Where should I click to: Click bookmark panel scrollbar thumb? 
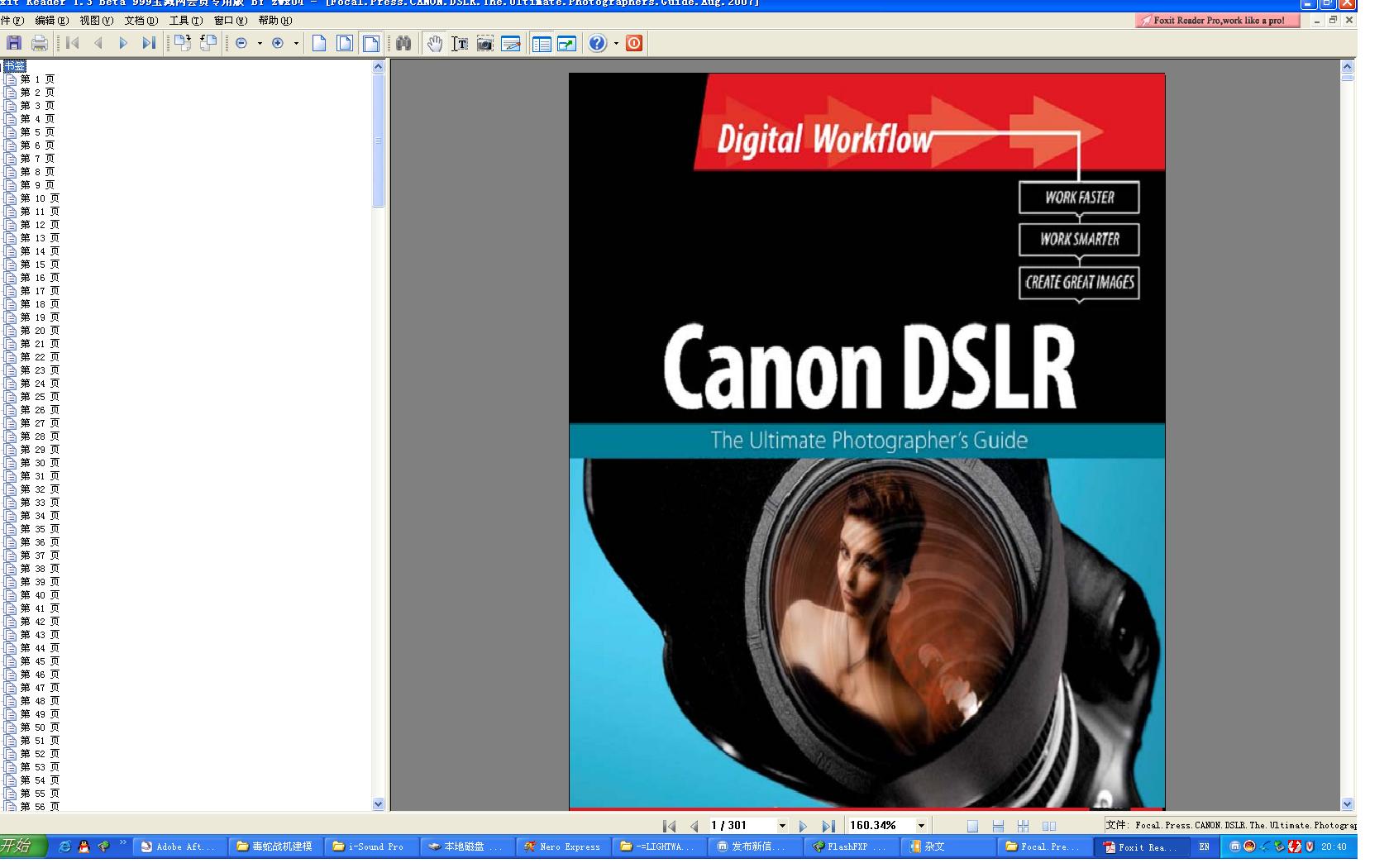pos(379,141)
